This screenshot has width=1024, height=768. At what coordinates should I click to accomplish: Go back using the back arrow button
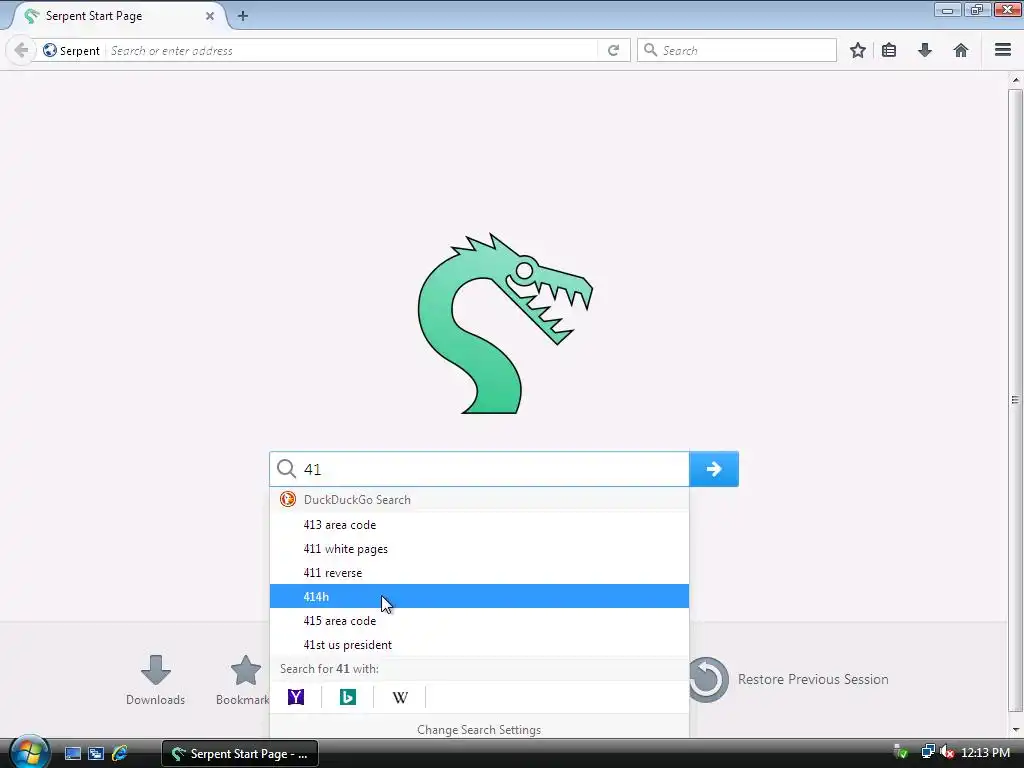(21, 50)
